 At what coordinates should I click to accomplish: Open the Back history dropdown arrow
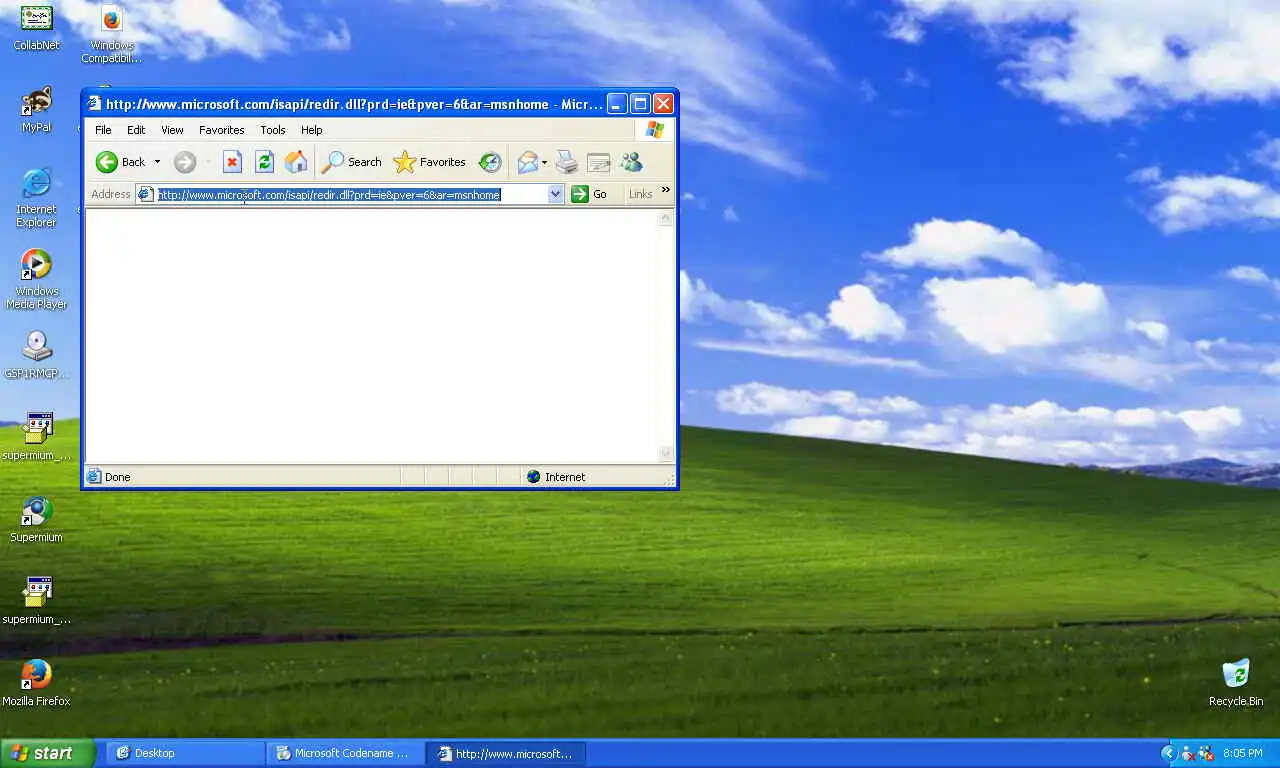tap(157, 162)
